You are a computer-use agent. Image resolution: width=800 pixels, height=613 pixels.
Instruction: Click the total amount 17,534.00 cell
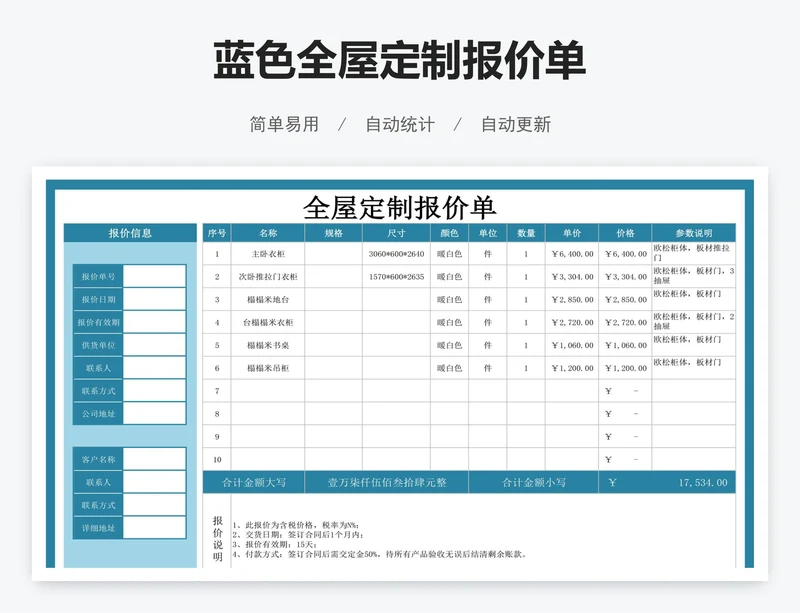click(x=667, y=482)
